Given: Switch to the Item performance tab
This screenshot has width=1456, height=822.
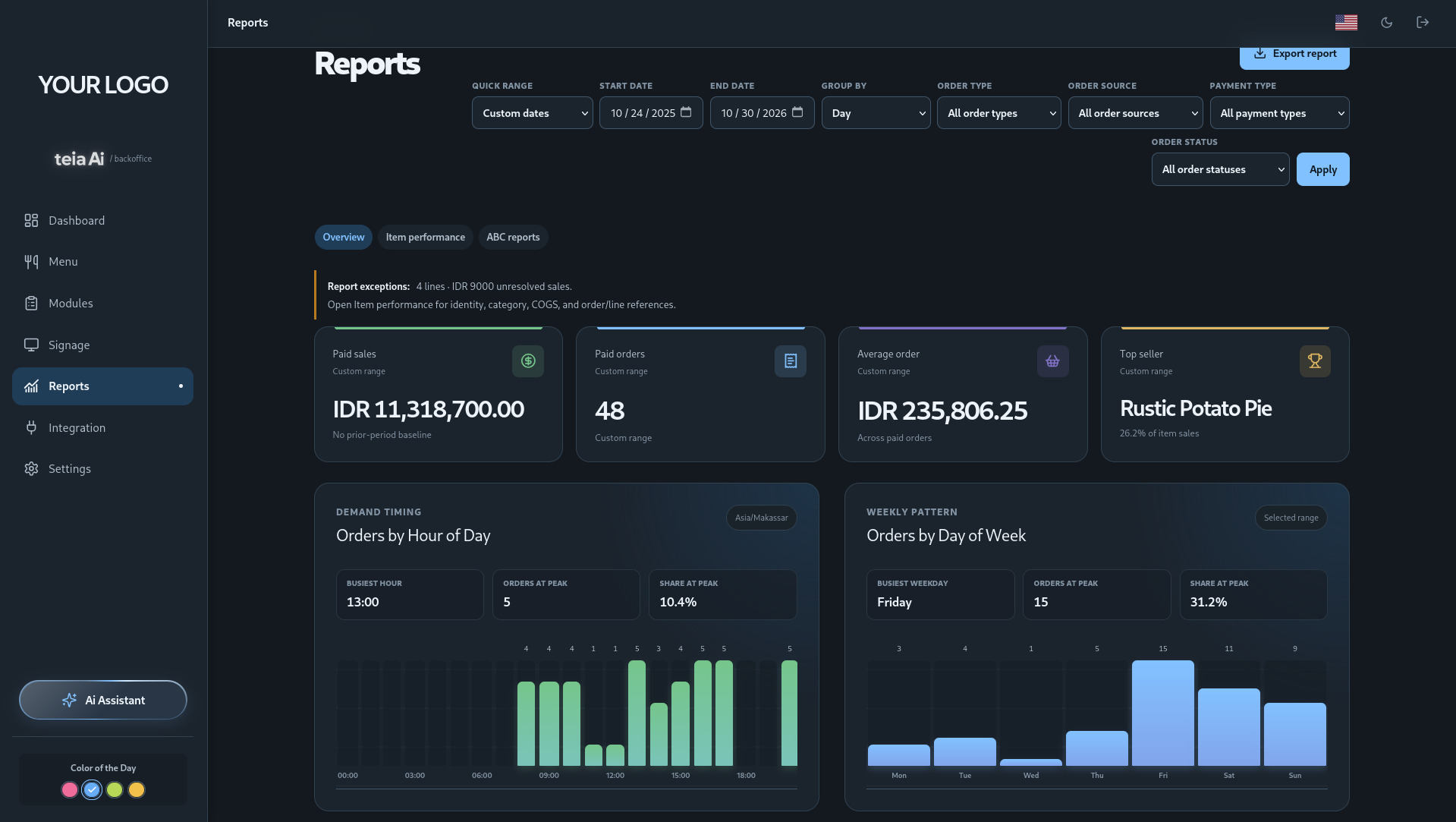Looking at the screenshot, I should pyautogui.click(x=425, y=237).
